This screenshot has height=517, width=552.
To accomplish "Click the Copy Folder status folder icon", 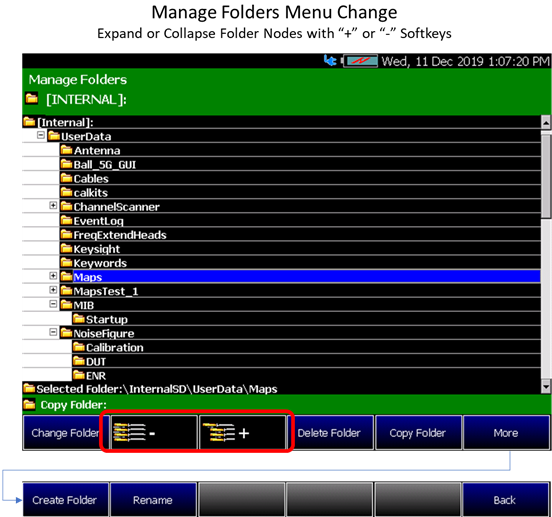I will tap(30, 404).
